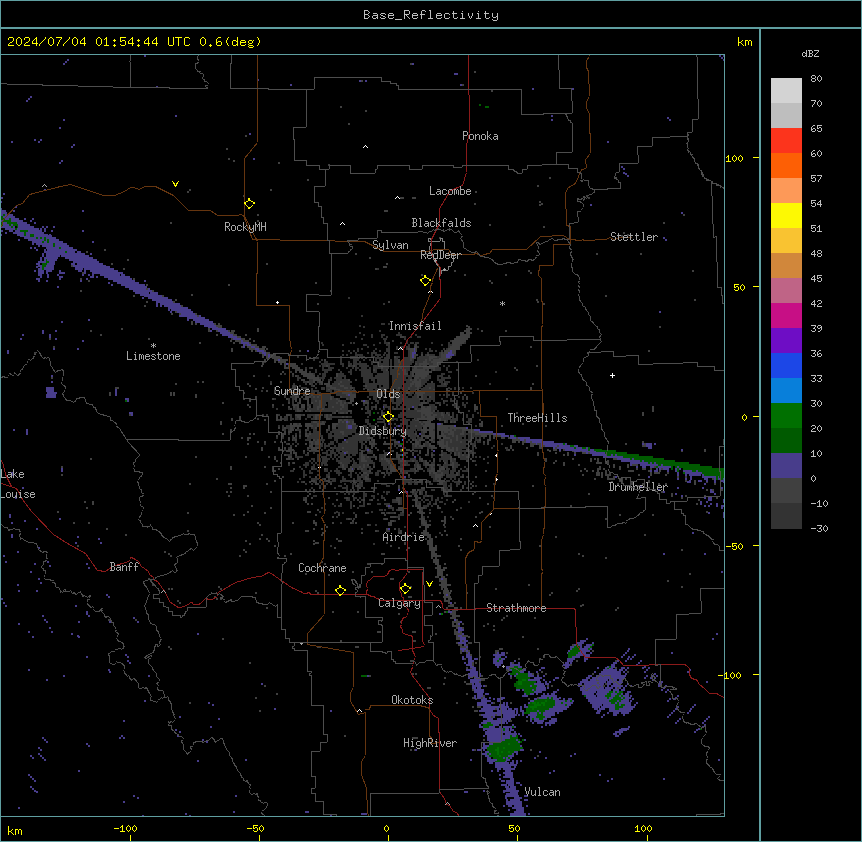Click the Vulcan town label
This screenshot has width=862, height=842.
click(x=542, y=792)
